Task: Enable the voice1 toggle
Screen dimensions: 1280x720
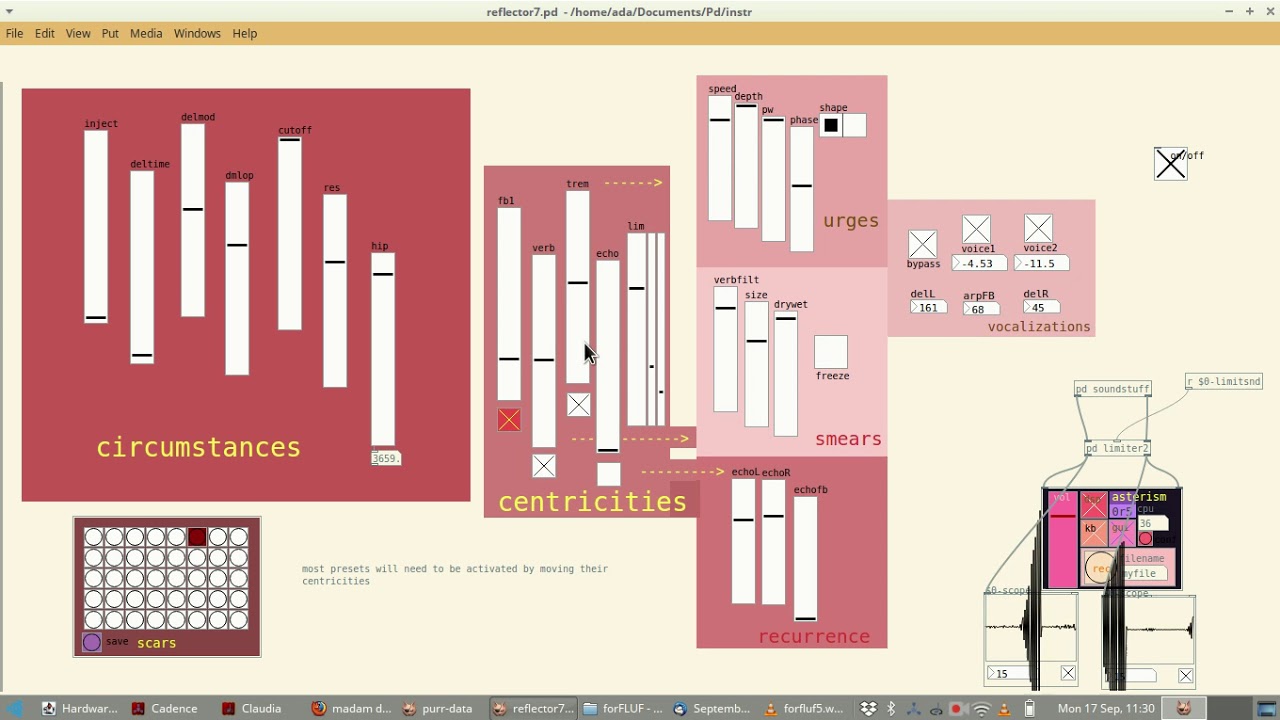Action: tap(977, 229)
